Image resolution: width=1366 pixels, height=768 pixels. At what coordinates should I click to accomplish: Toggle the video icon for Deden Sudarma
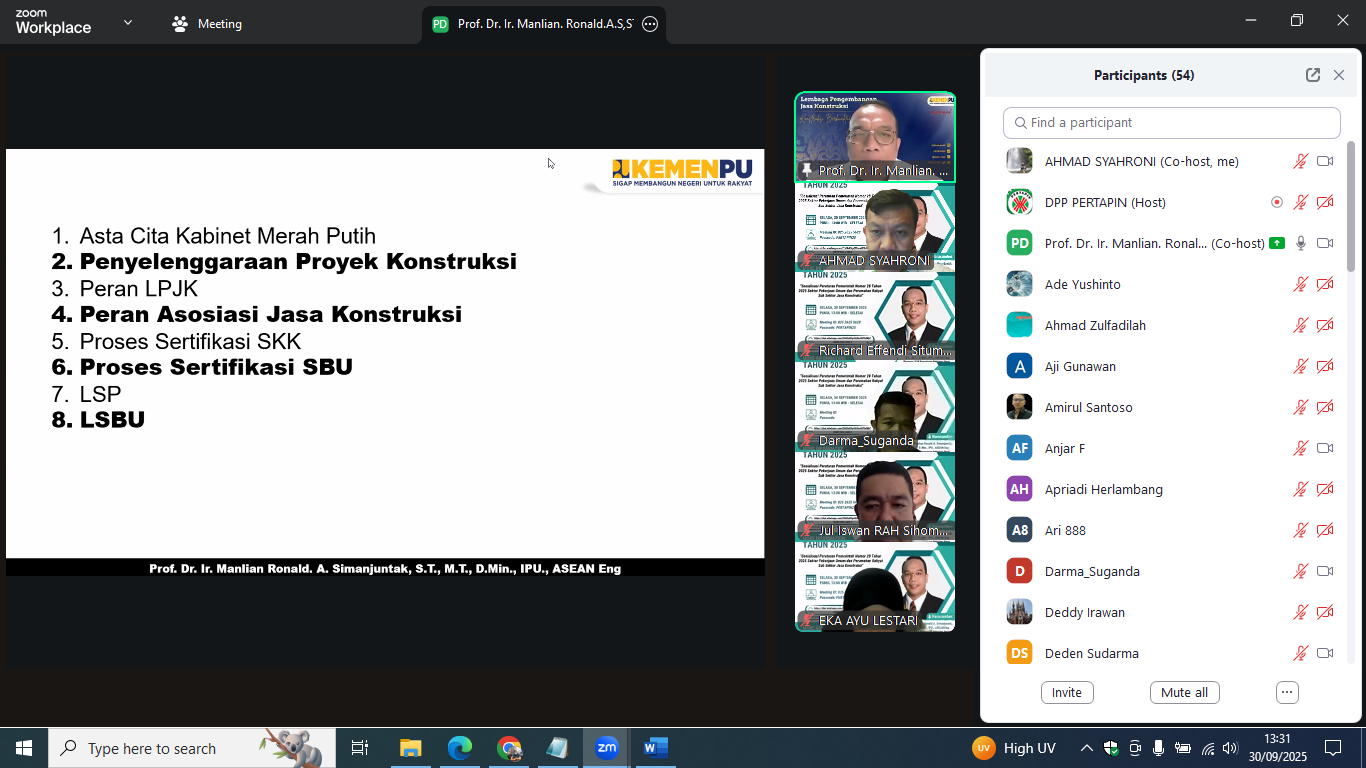(1325, 653)
